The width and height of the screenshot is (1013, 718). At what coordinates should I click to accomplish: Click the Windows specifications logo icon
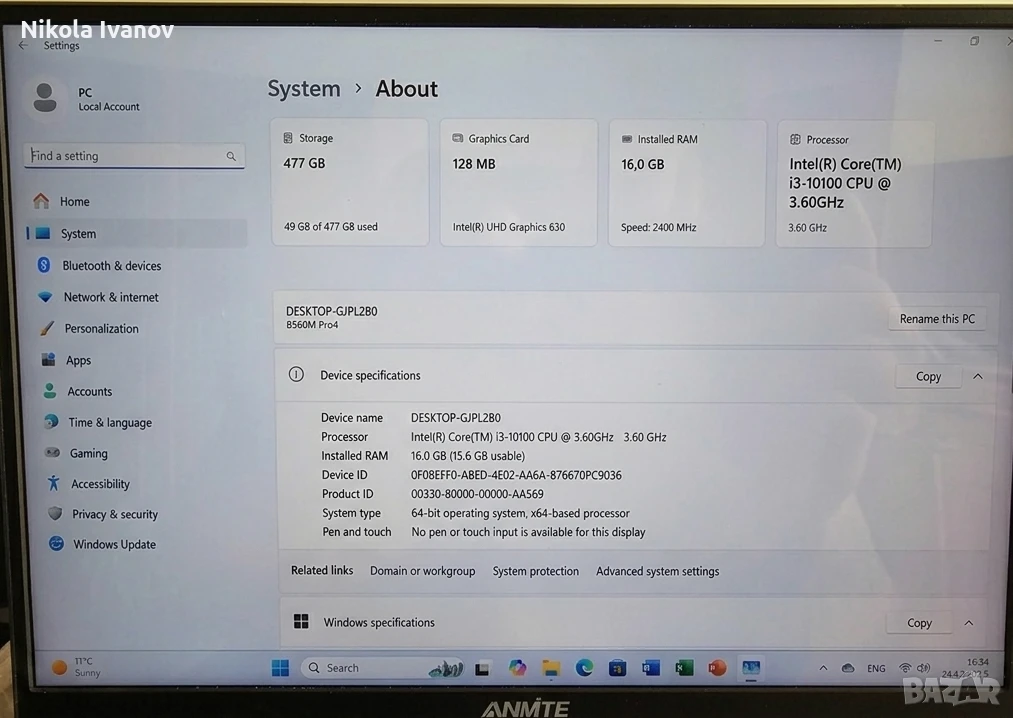[x=301, y=622]
